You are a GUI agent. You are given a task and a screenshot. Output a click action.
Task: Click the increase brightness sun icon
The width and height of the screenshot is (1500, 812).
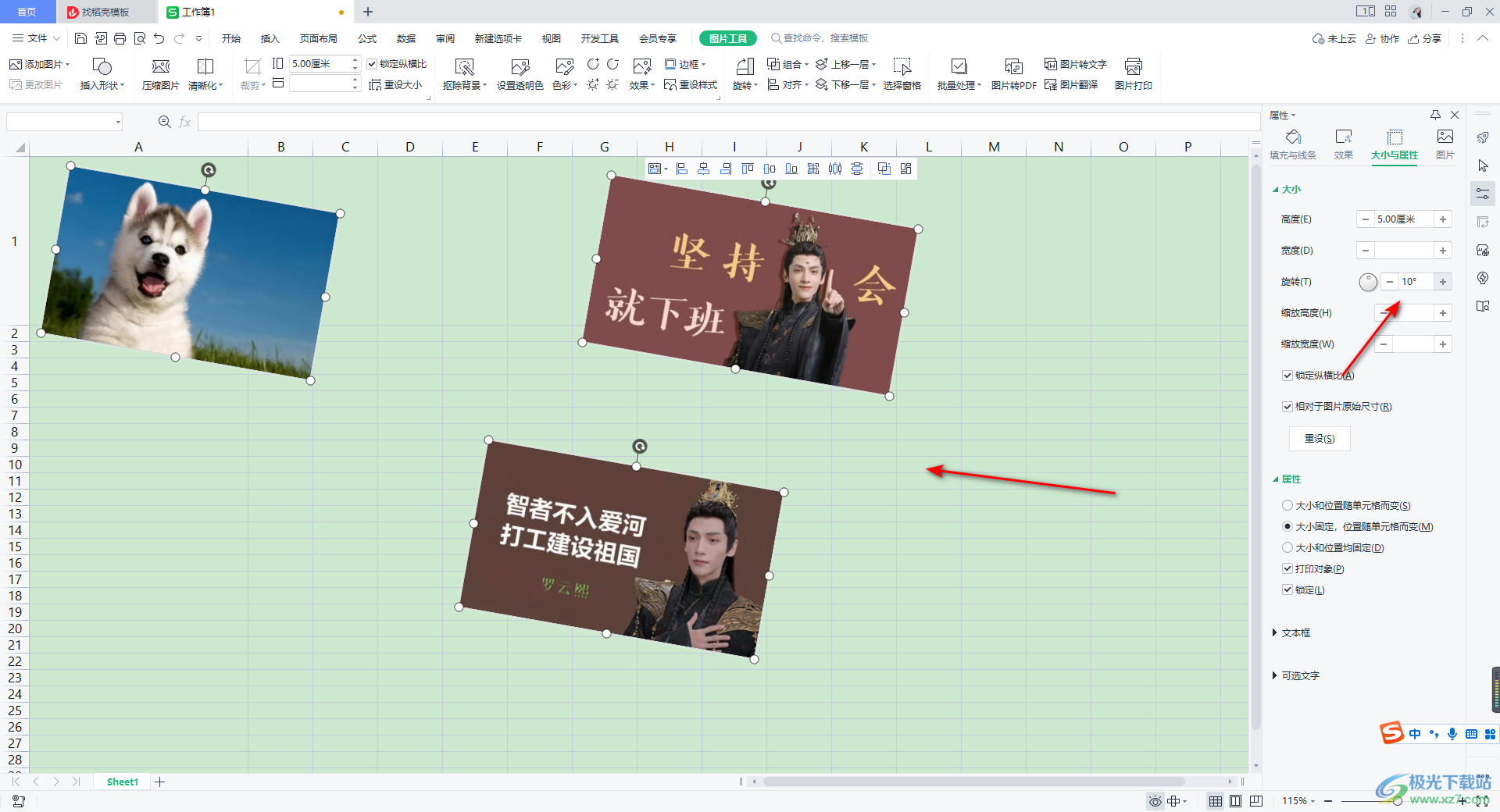tap(593, 84)
